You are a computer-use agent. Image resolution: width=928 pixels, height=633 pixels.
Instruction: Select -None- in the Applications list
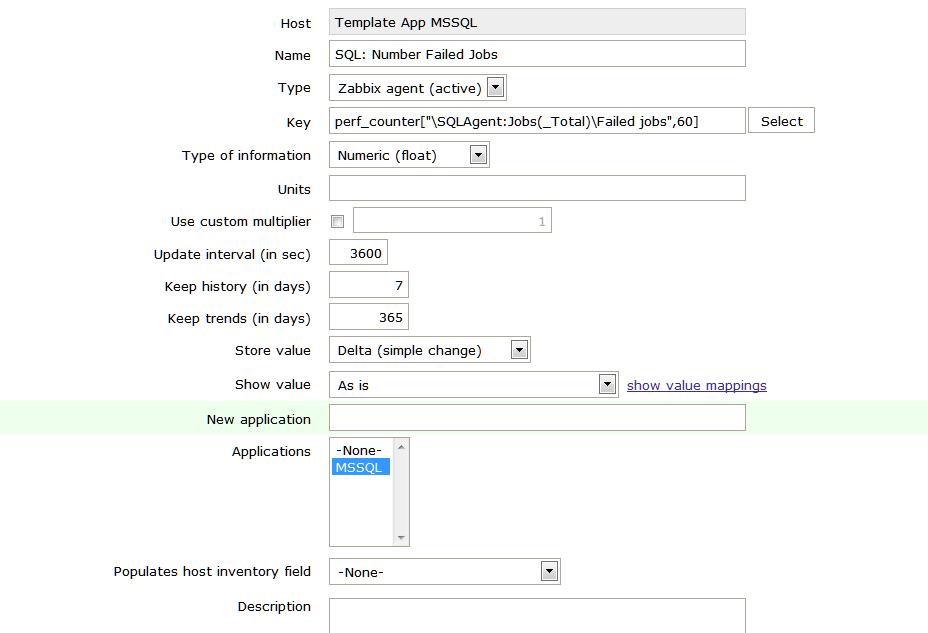pyautogui.click(x=360, y=450)
